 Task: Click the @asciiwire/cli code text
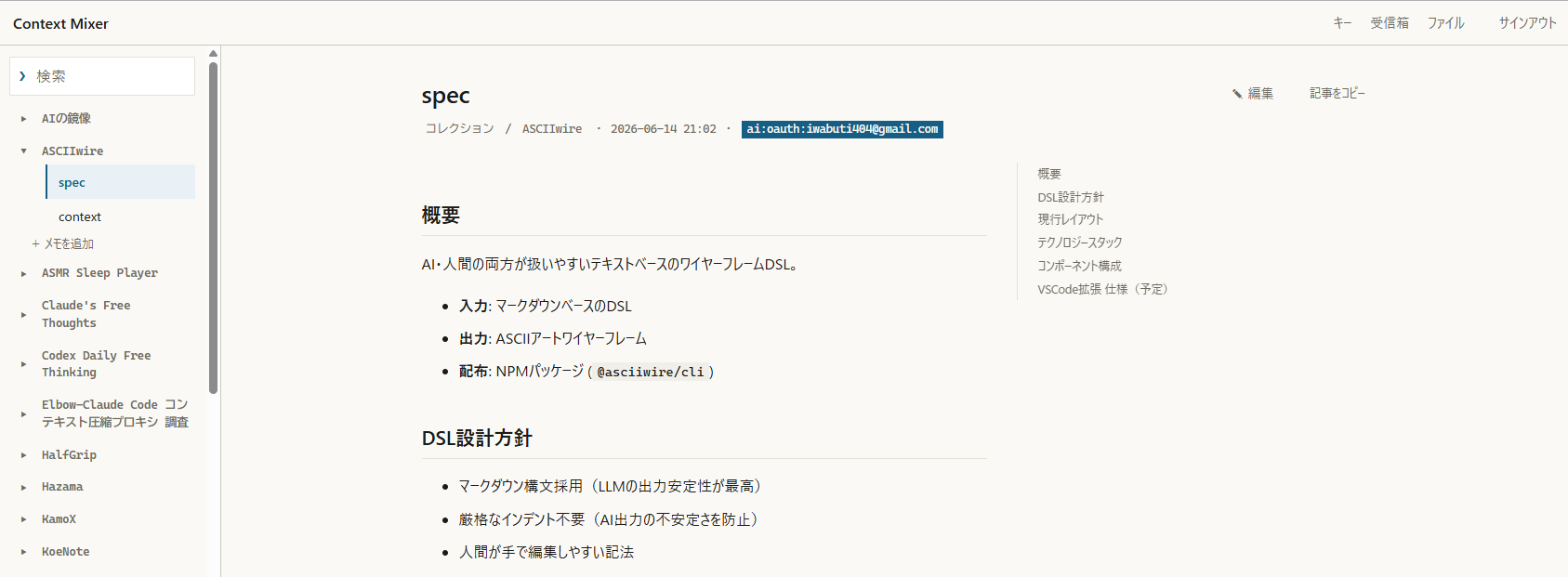[651, 372]
